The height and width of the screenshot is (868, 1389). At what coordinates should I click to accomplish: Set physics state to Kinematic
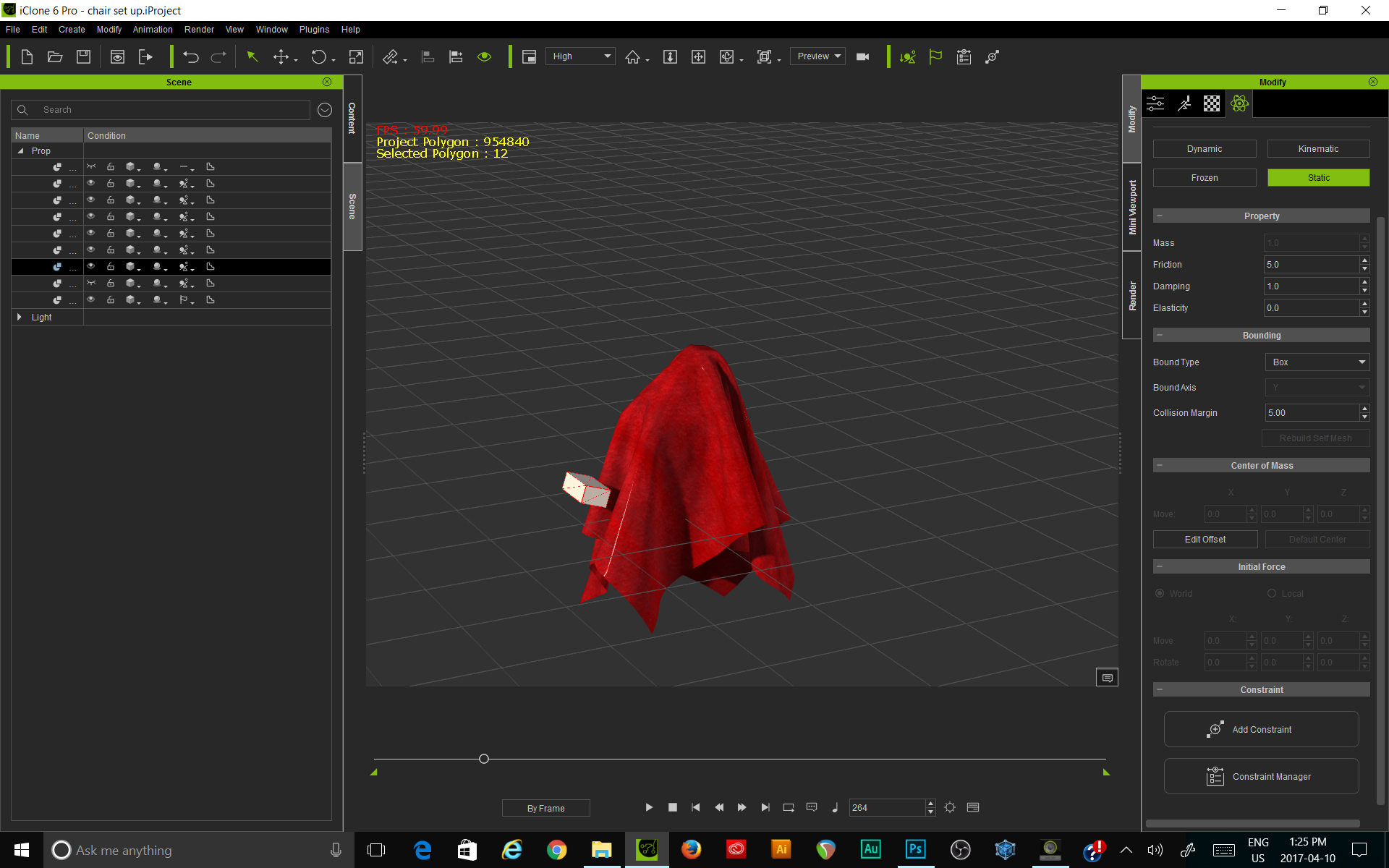point(1318,148)
